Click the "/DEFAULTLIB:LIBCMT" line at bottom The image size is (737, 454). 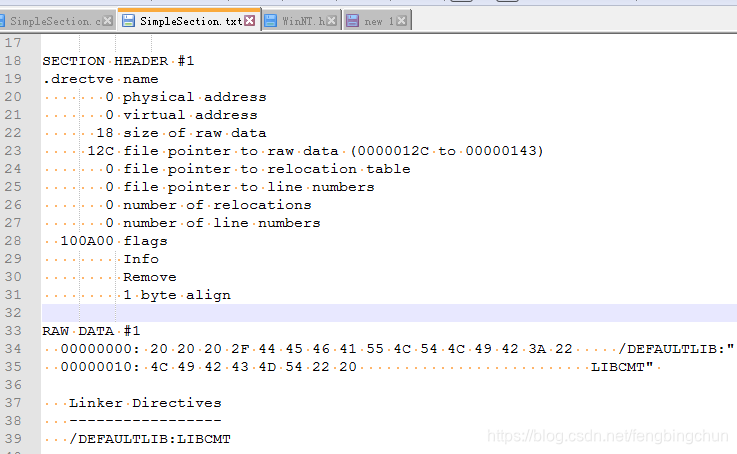click(x=150, y=439)
